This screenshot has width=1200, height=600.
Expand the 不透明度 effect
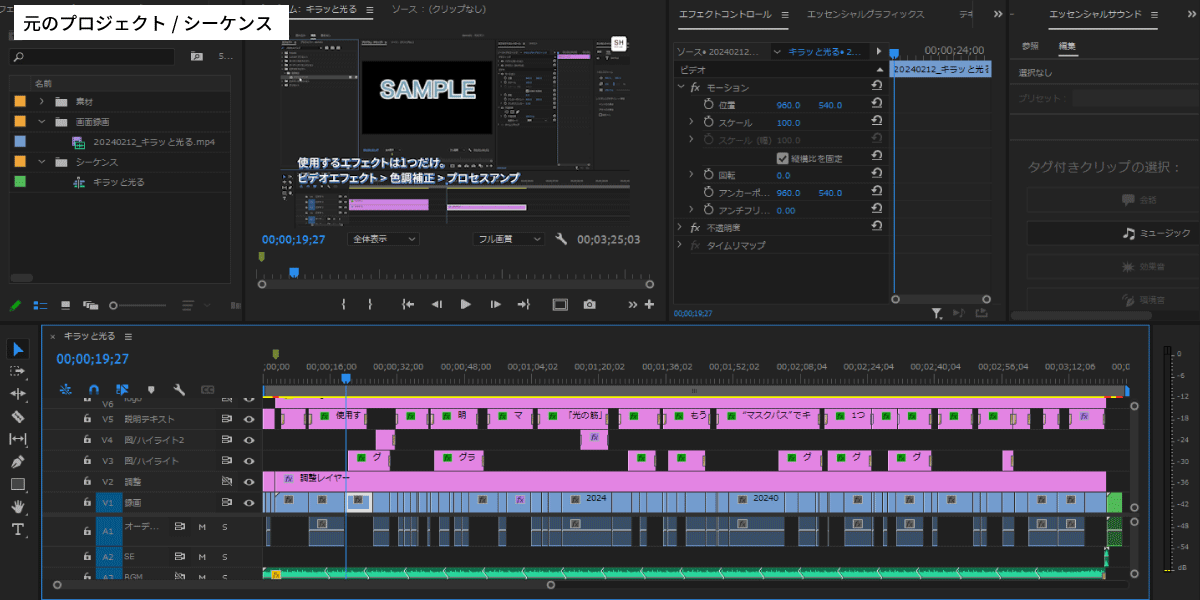coord(681,227)
